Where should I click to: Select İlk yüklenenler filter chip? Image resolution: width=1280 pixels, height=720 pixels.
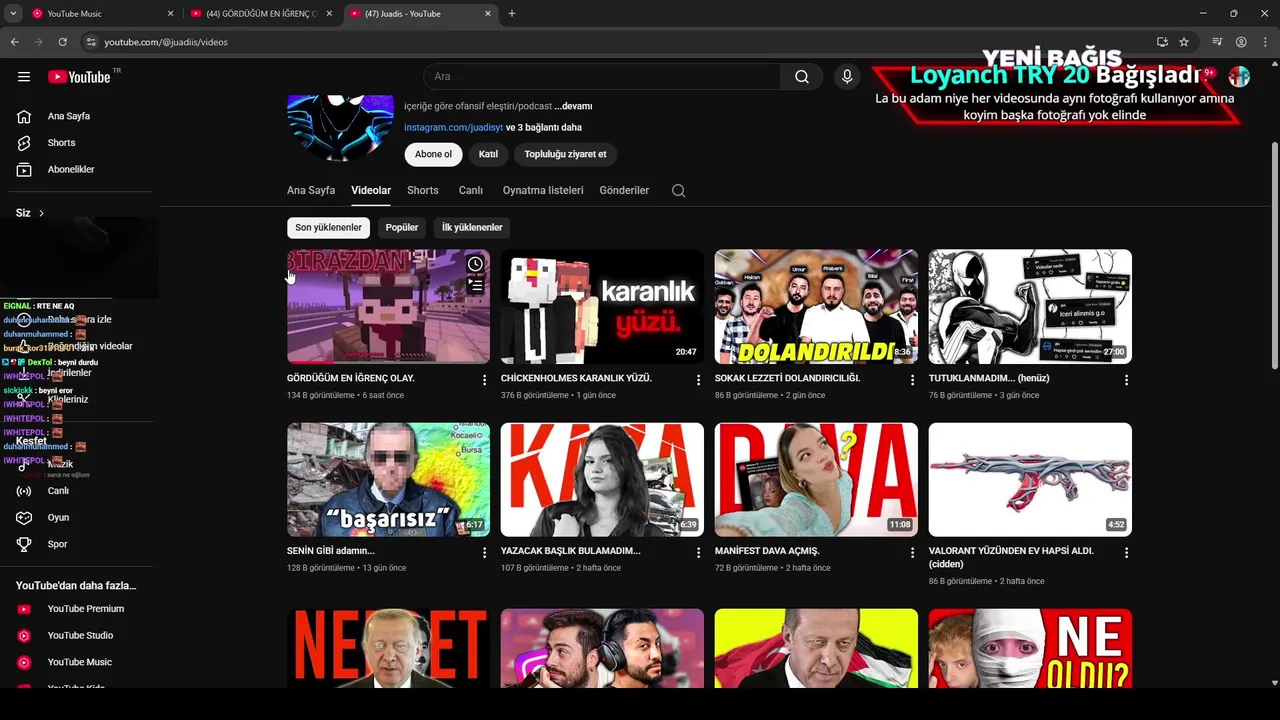click(472, 228)
